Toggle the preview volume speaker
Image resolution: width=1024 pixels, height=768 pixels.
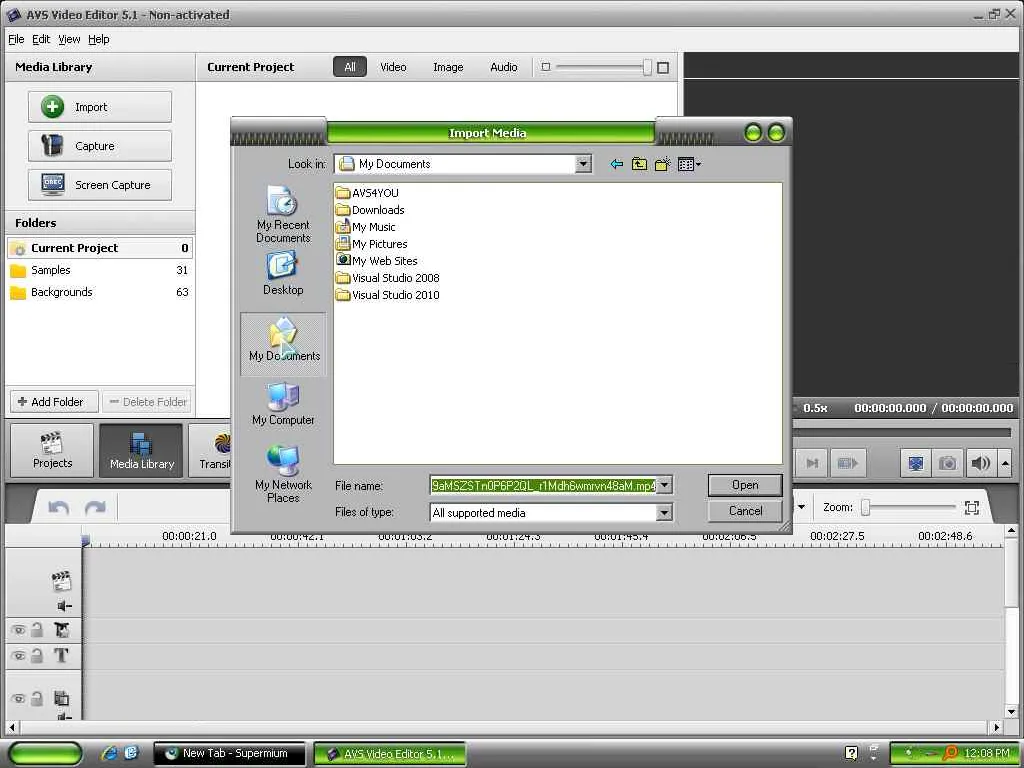980,463
